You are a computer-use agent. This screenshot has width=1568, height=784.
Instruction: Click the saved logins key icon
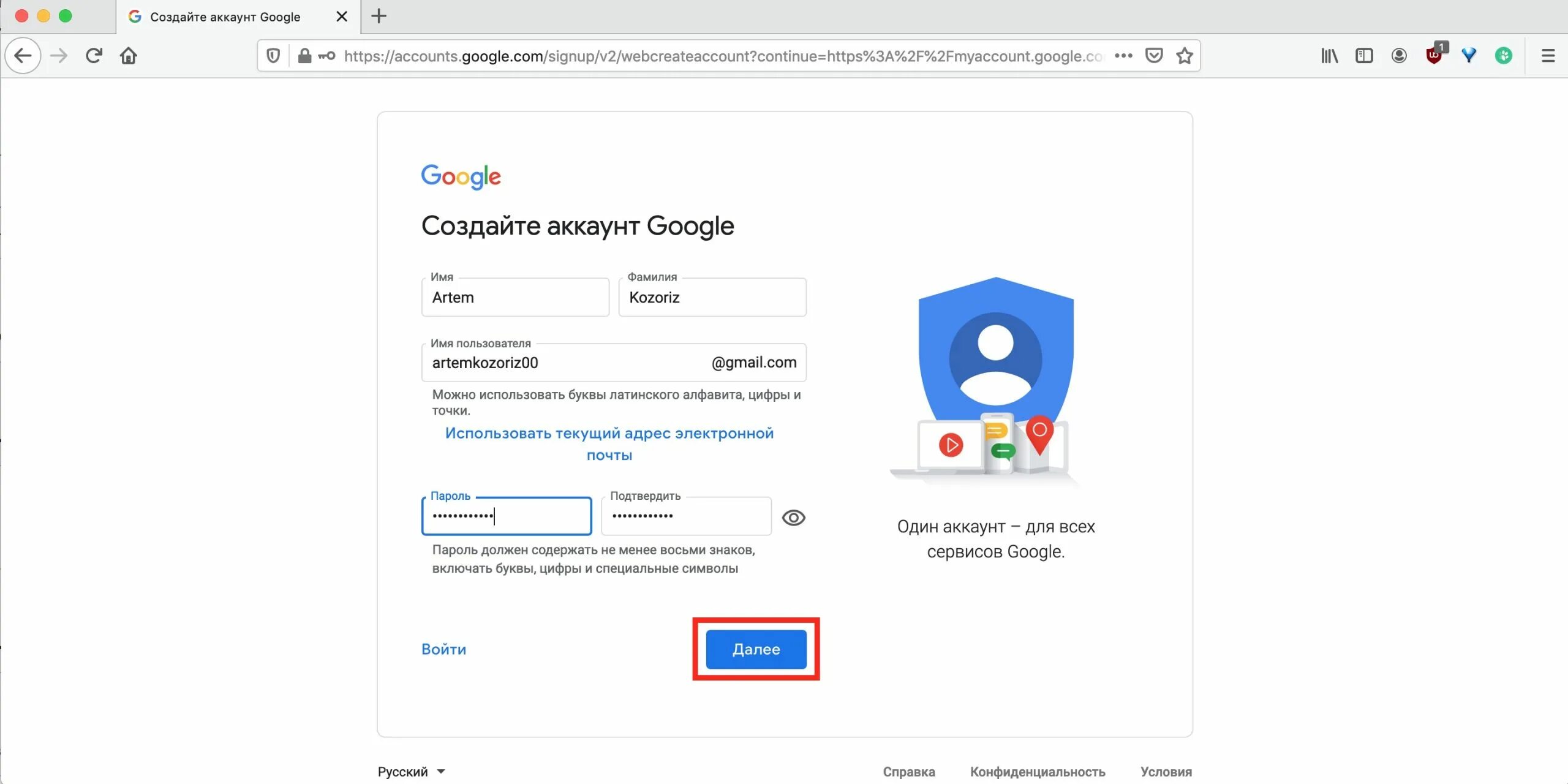pos(326,56)
